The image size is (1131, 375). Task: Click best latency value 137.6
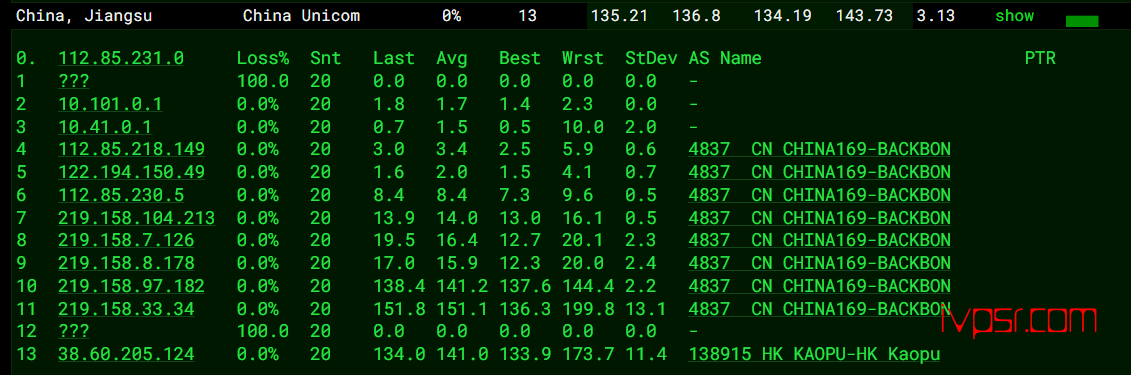(525, 286)
